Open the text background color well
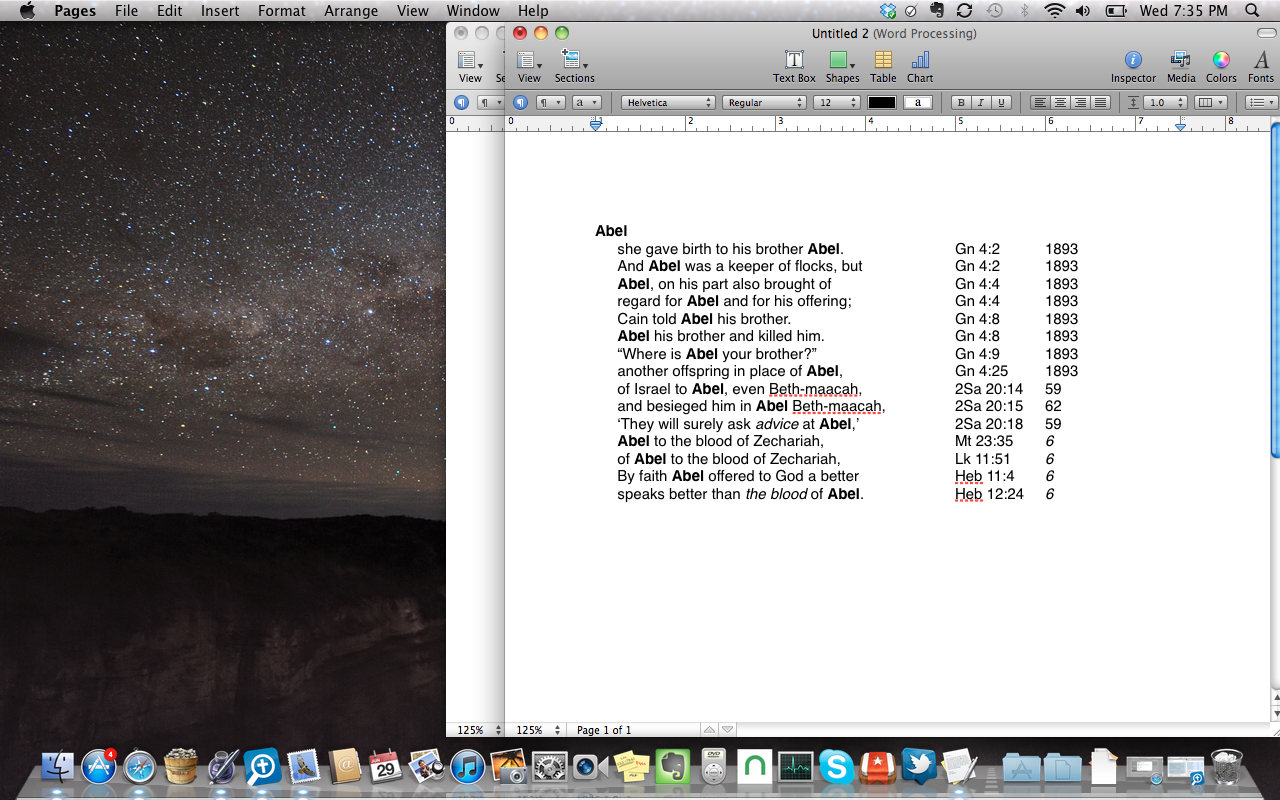The width and height of the screenshot is (1280, 800). point(918,102)
